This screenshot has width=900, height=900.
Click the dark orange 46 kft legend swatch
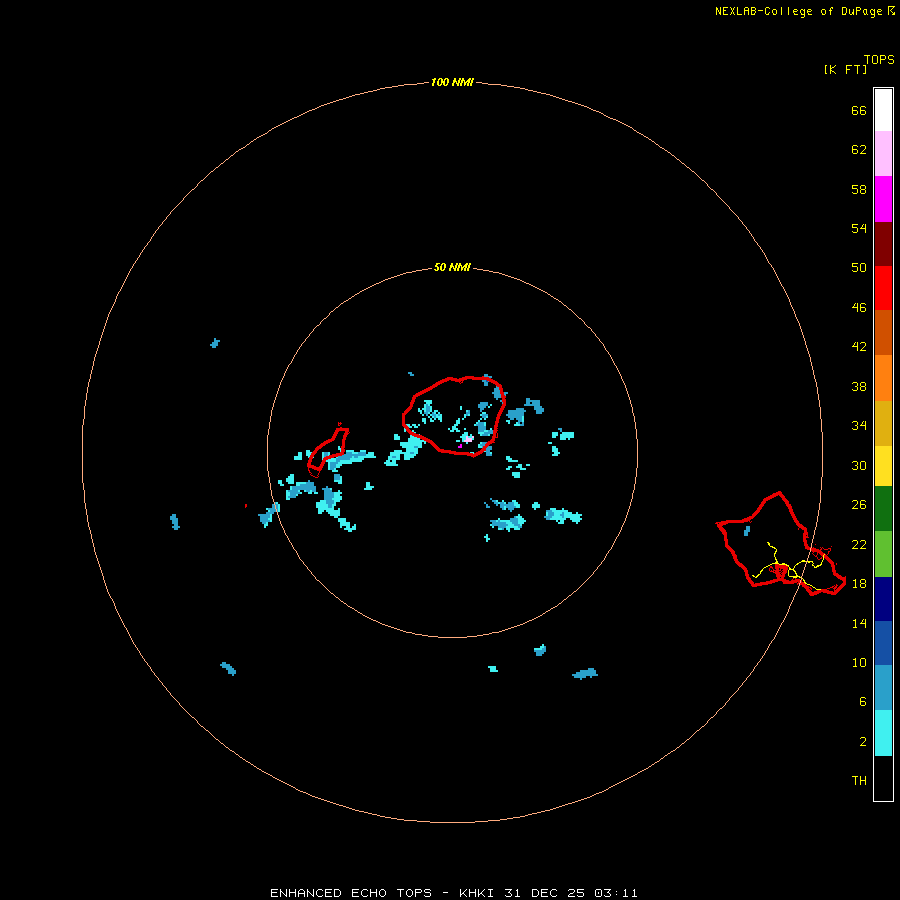point(883,333)
